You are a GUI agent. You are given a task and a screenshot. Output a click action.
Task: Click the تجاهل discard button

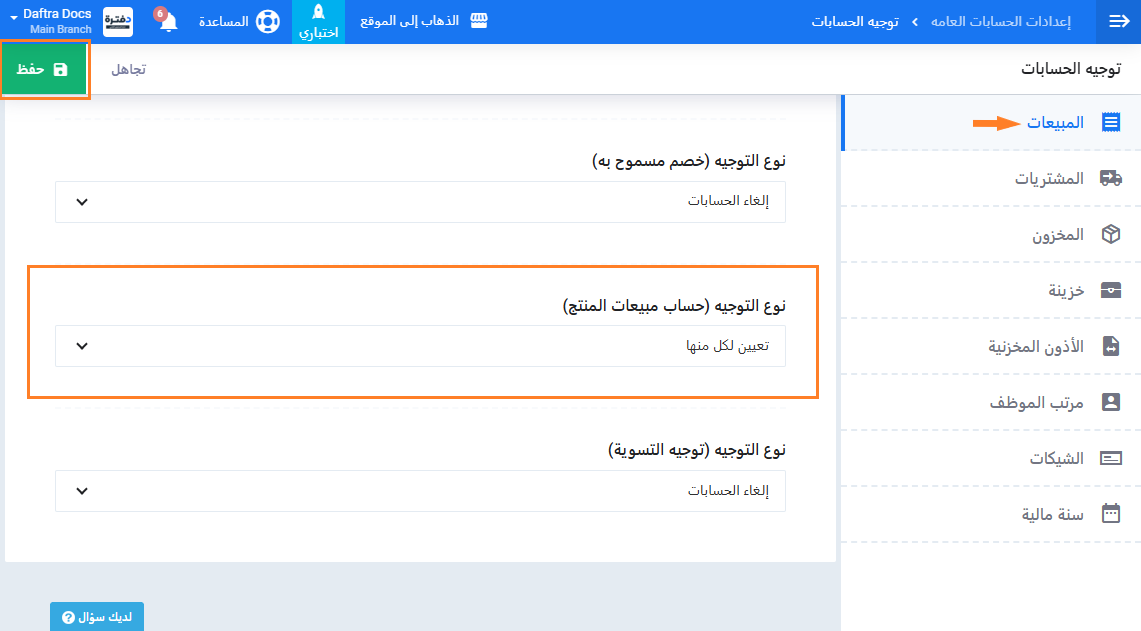click(x=128, y=69)
